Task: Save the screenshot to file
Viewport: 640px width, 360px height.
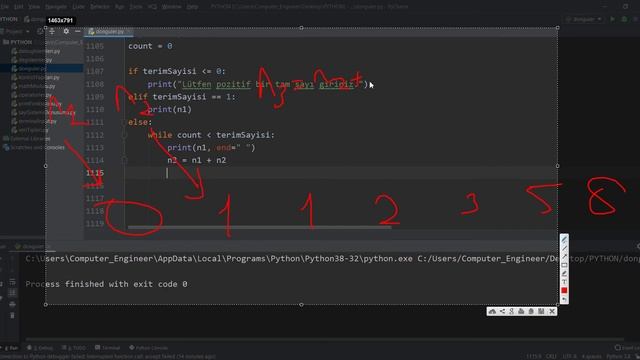Action: [x=541, y=311]
